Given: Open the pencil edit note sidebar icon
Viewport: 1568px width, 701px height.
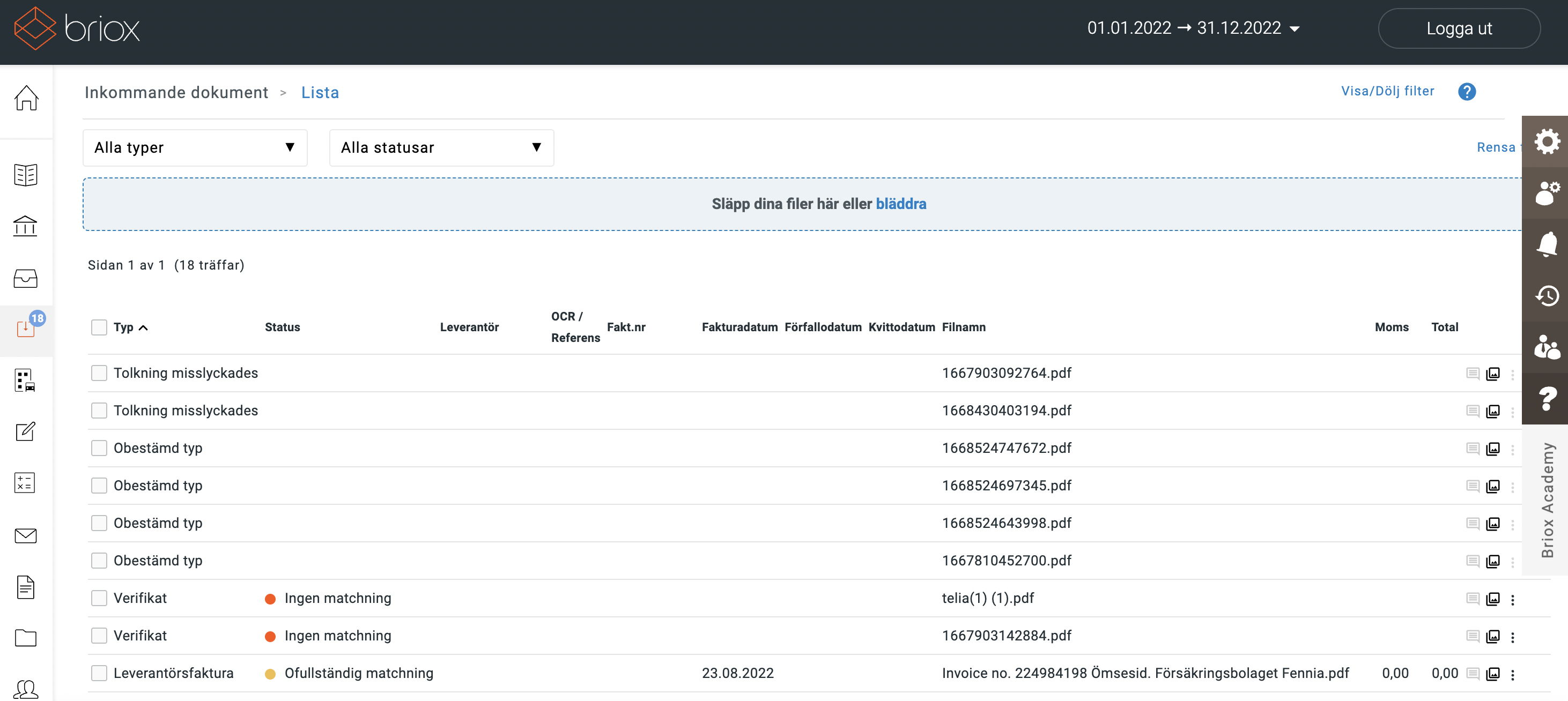Looking at the screenshot, I should tap(26, 432).
